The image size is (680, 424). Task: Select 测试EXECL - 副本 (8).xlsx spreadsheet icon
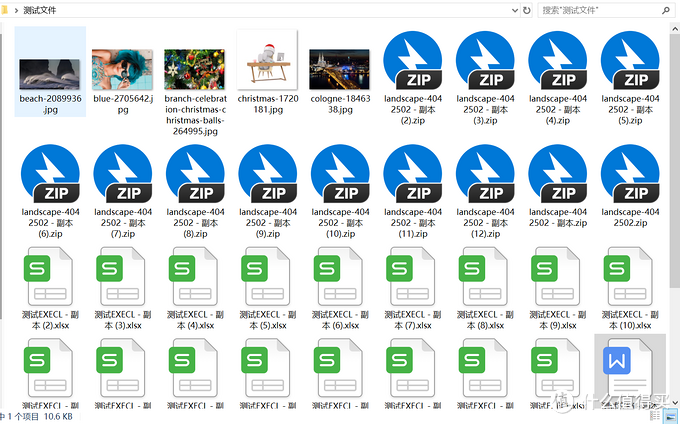(483, 276)
